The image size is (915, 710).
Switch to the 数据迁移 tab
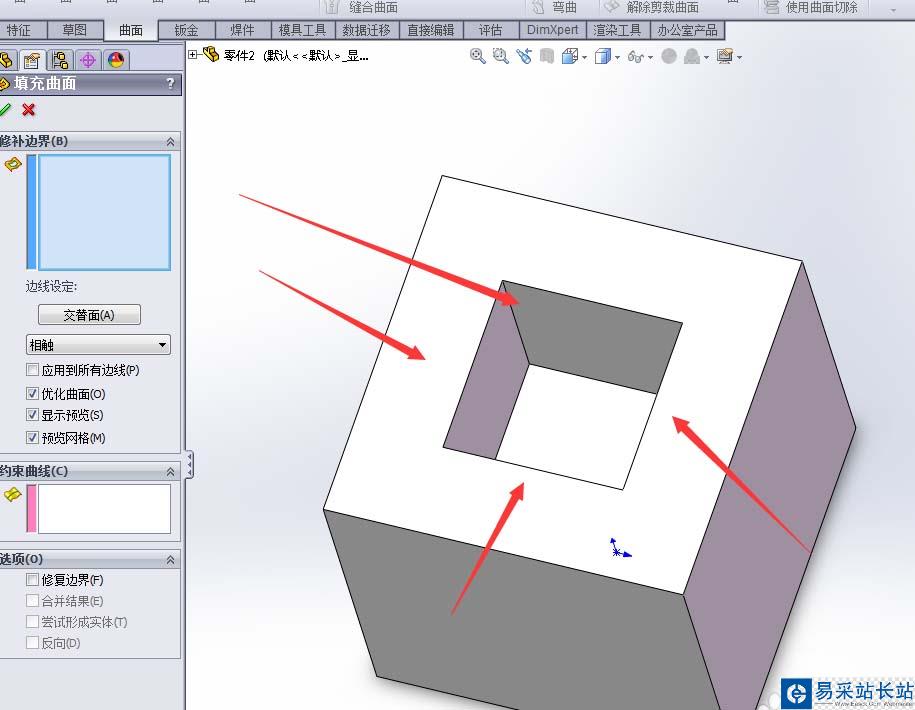(x=366, y=30)
